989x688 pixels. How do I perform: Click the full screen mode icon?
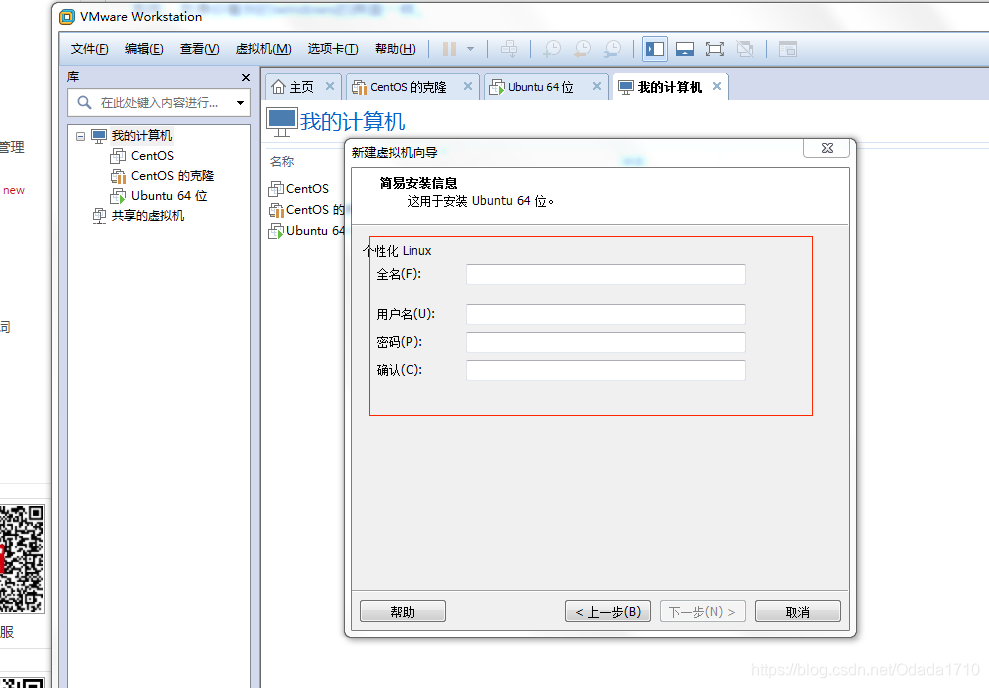(715, 49)
